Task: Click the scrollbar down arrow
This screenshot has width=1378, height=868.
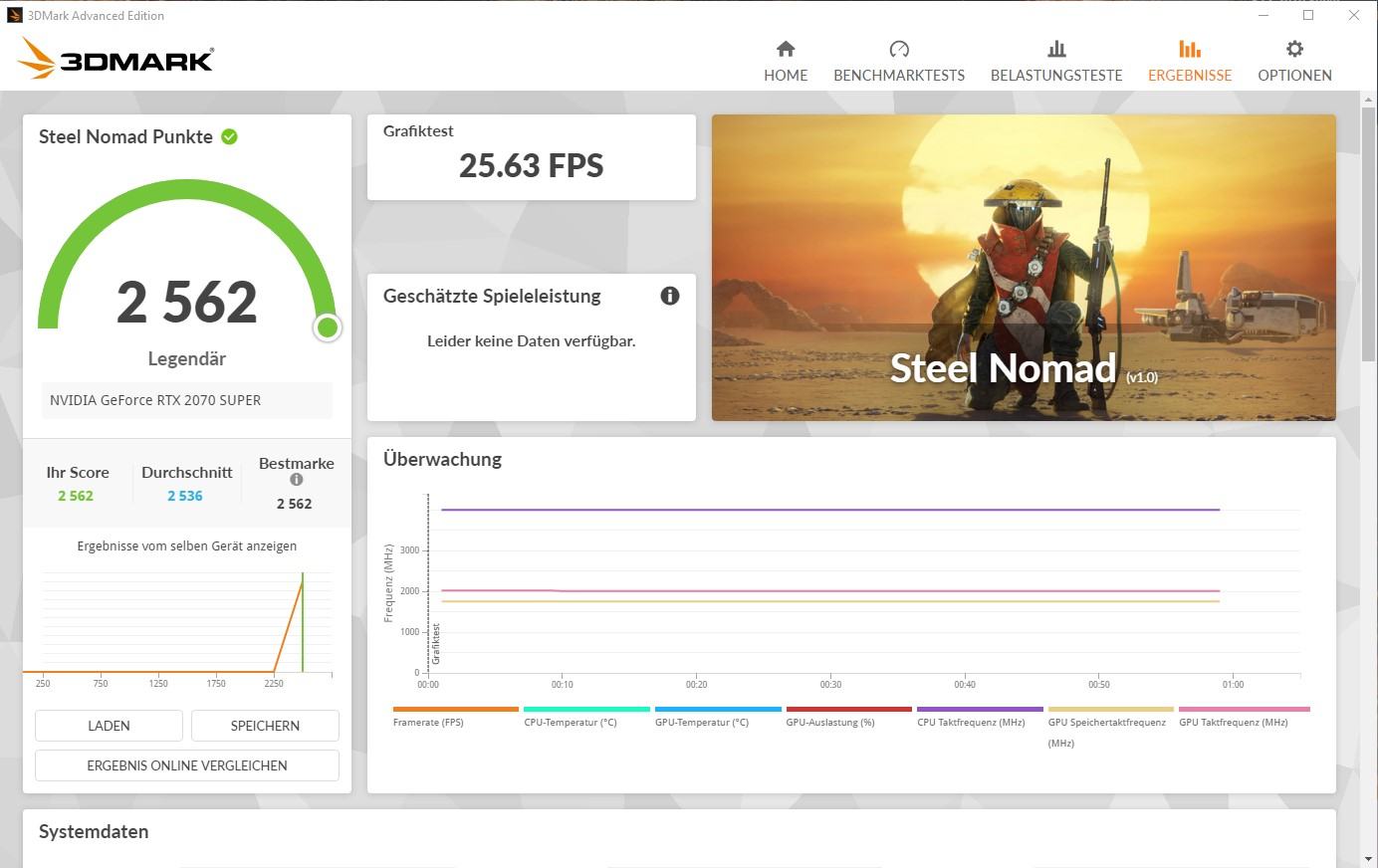Action: pos(1369,859)
